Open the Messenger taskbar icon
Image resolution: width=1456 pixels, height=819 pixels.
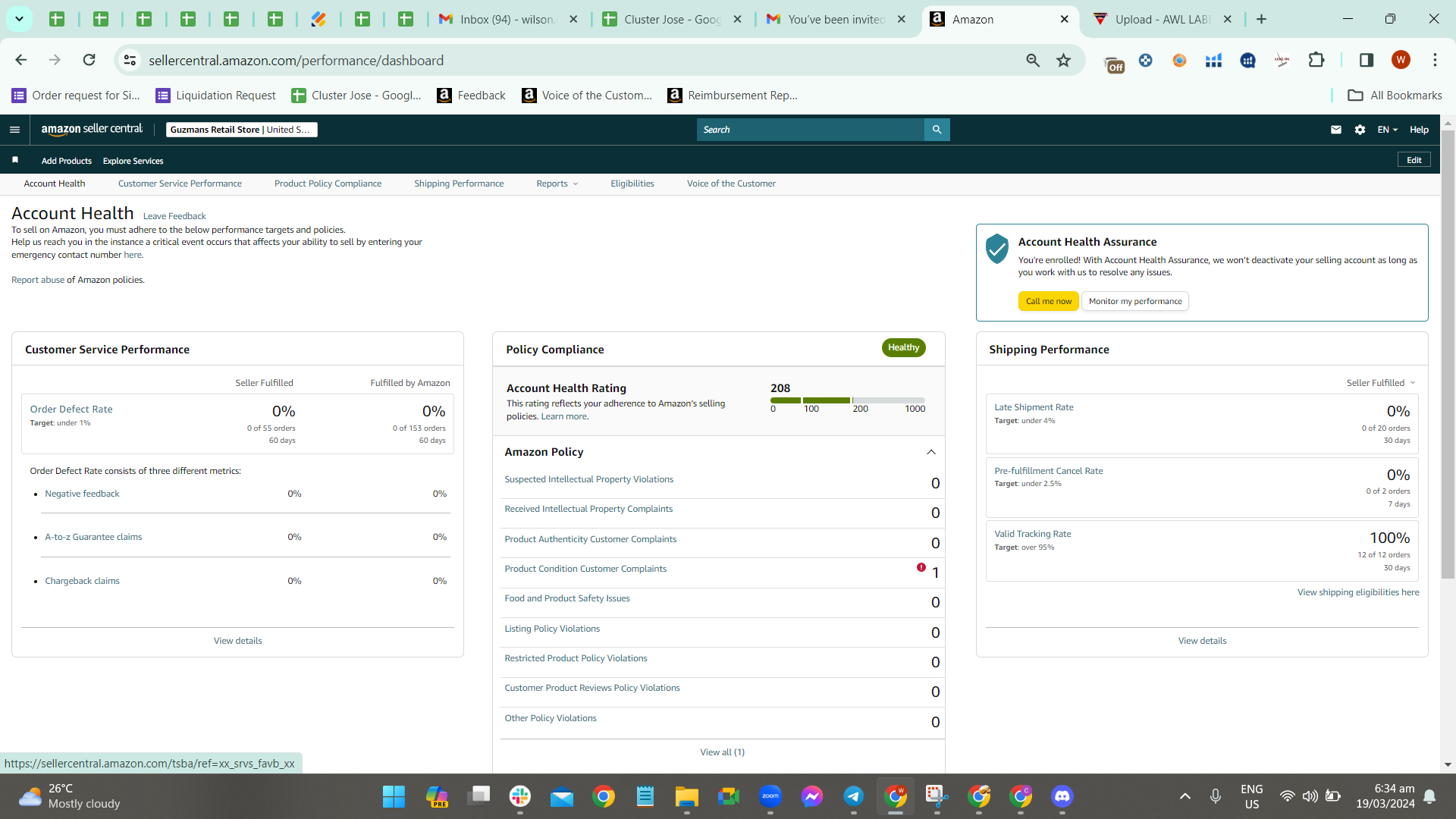pos(811,796)
